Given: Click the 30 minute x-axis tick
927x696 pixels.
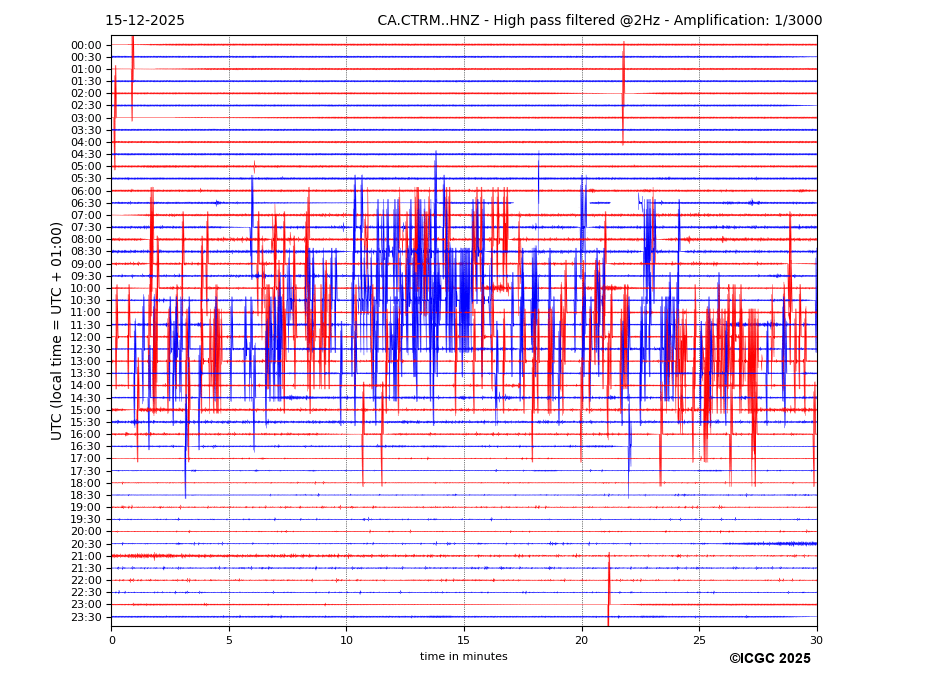Looking at the screenshot, I should pos(816,640).
